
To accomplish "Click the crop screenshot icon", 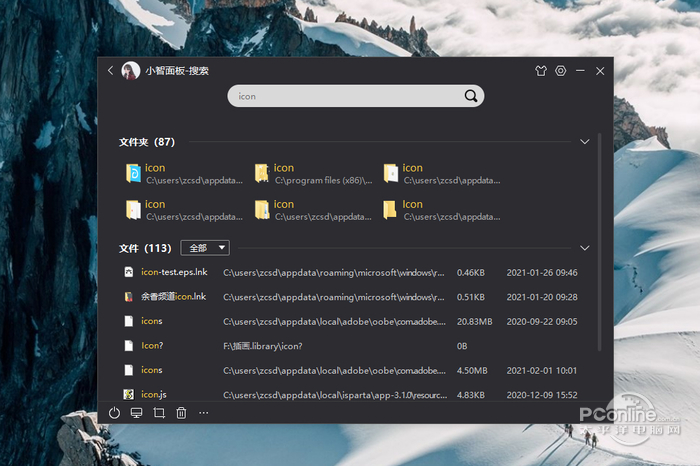I will (159, 413).
